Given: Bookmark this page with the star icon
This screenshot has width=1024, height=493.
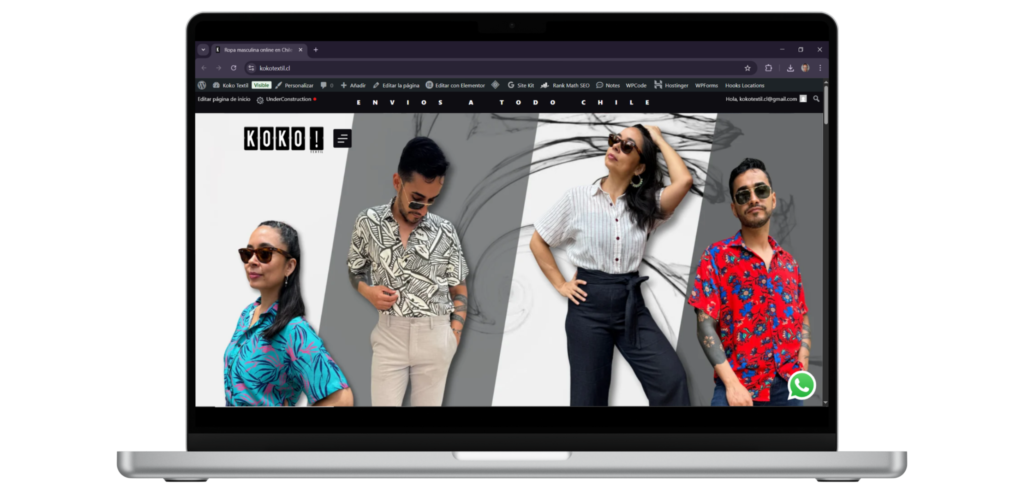Looking at the screenshot, I should [747, 68].
